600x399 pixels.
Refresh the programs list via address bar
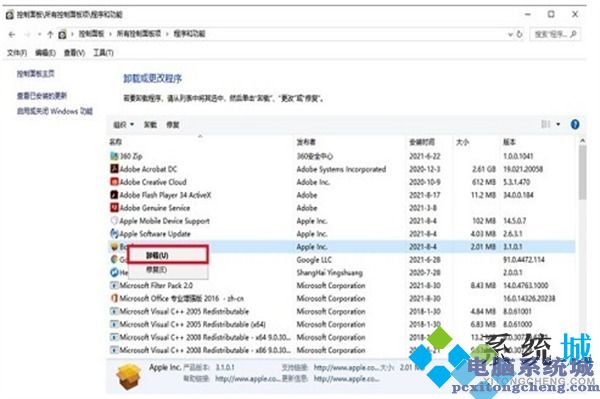(519, 34)
